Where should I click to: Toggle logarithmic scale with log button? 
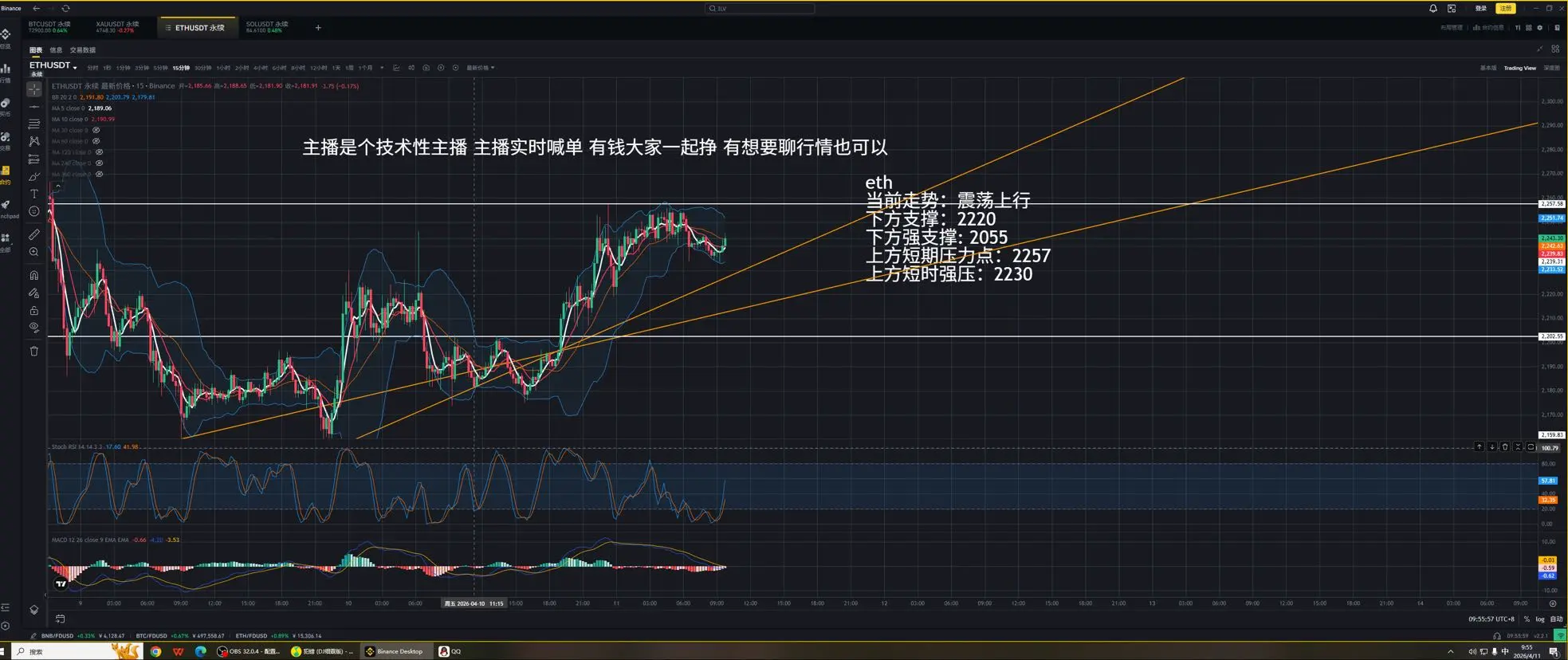click(x=1540, y=619)
